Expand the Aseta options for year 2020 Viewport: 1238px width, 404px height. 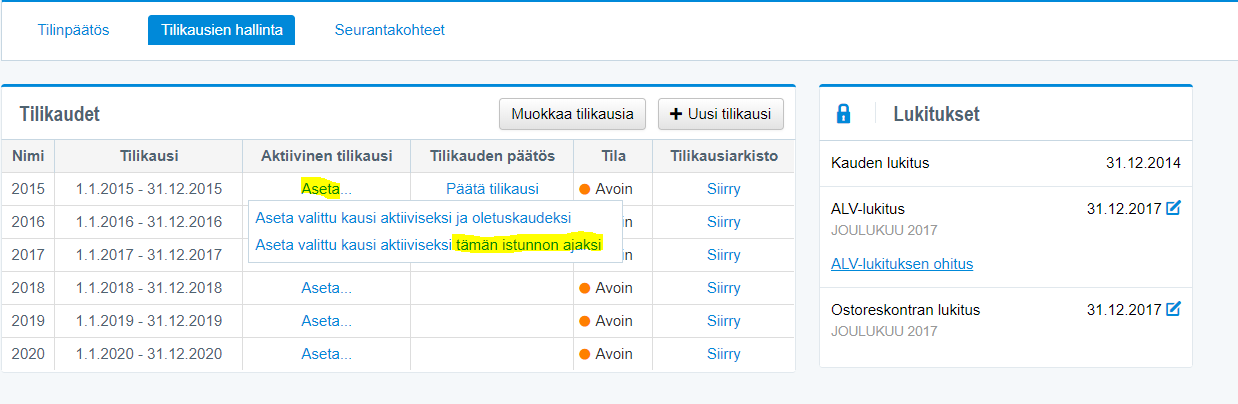pyautogui.click(x=326, y=354)
